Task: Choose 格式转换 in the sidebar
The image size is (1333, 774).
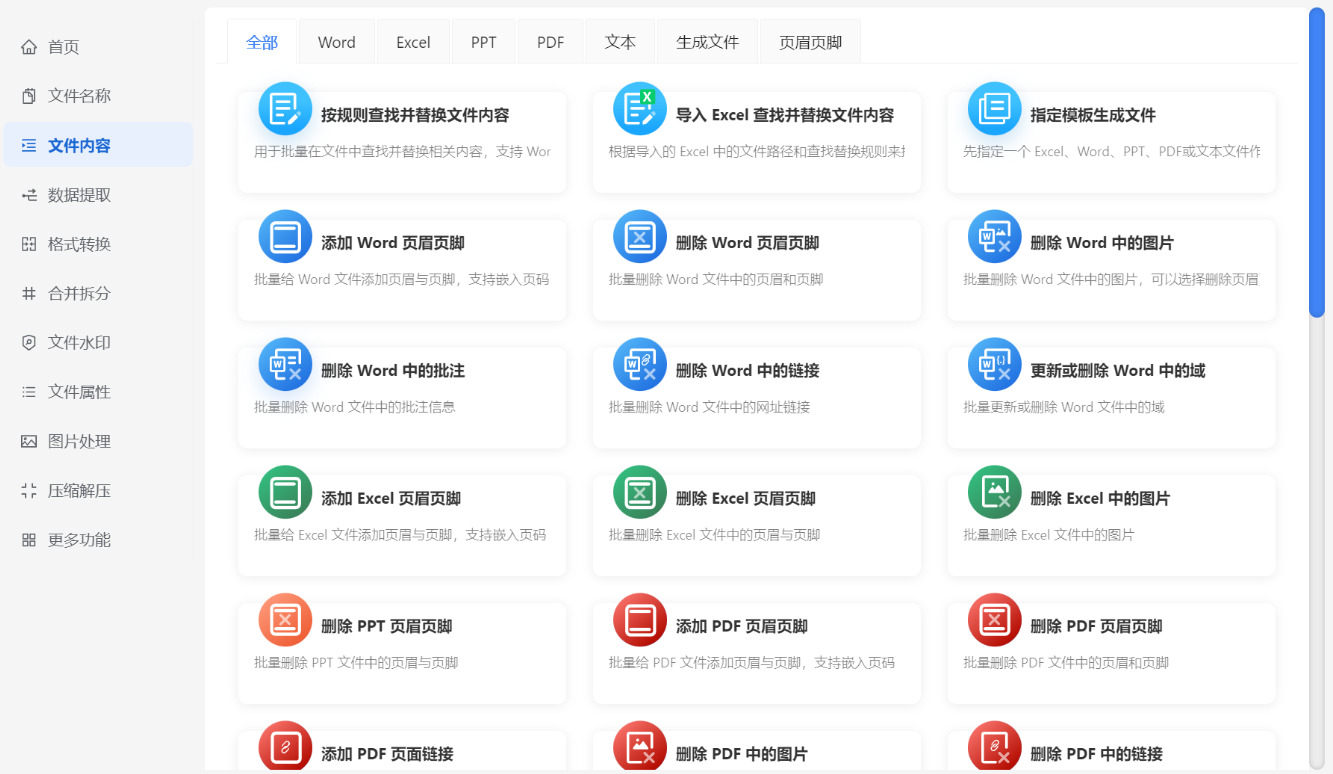Action: click(x=98, y=244)
